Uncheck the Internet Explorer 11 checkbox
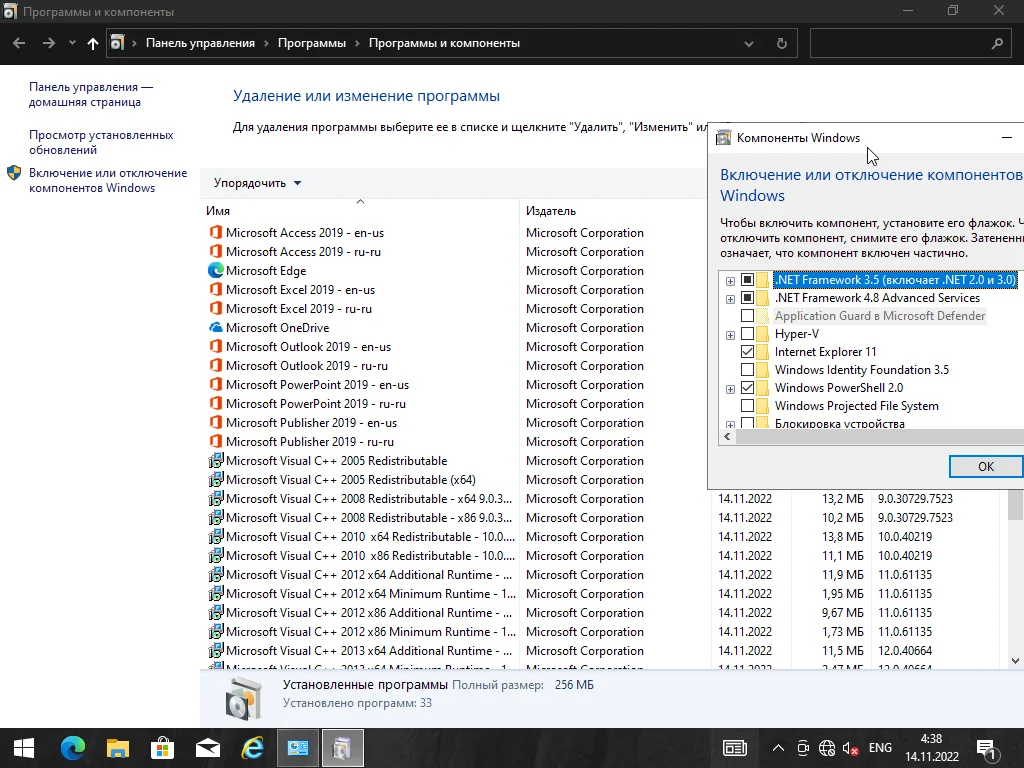This screenshot has width=1024, height=768. click(x=747, y=352)
